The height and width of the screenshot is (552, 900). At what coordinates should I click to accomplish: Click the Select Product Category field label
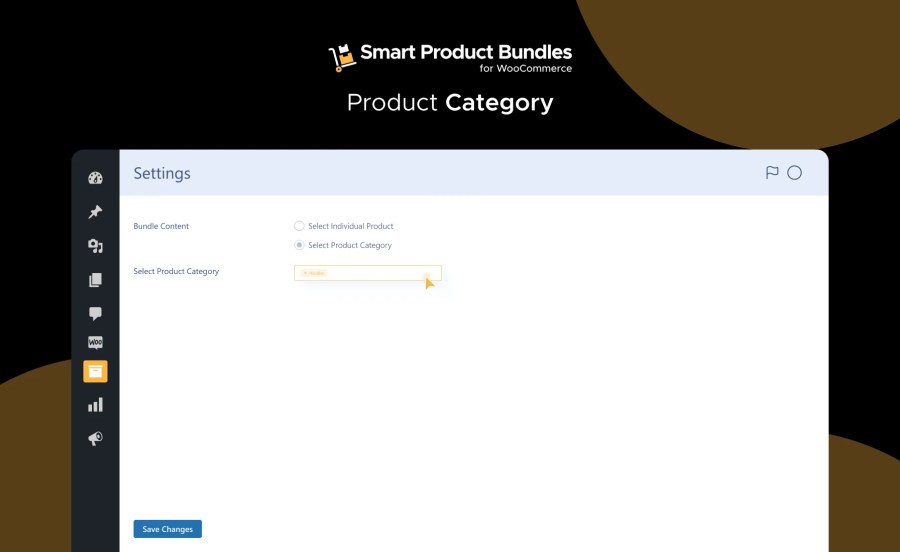(x=176, y=271)
